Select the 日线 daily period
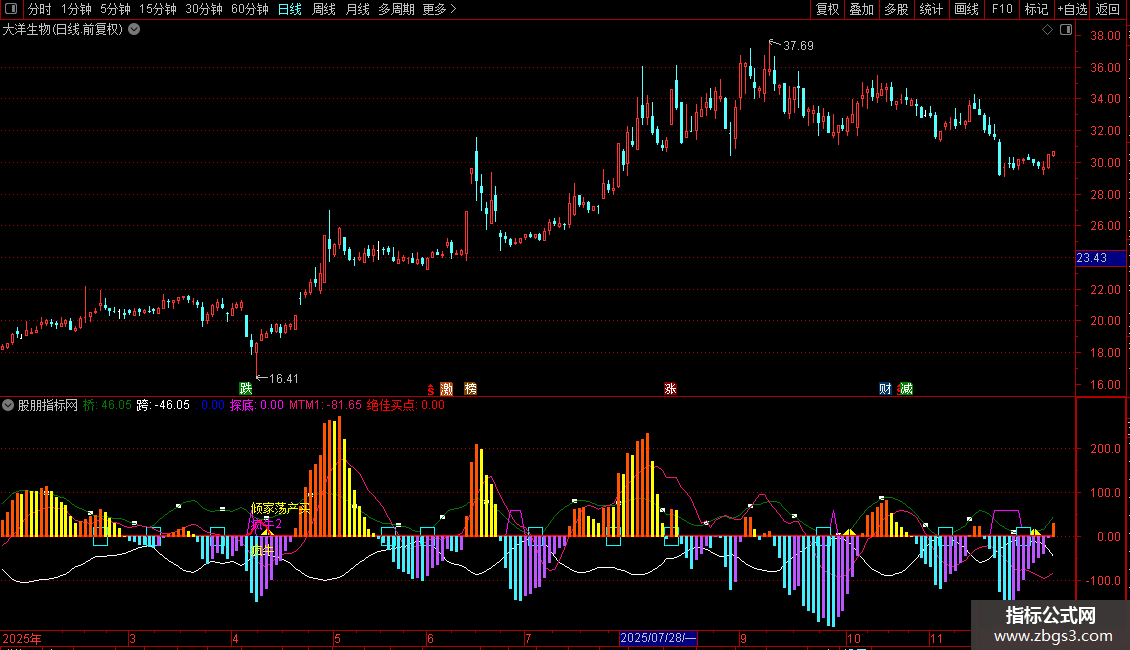The width and height of the screenshot is (1130, 650). [290, 9]
